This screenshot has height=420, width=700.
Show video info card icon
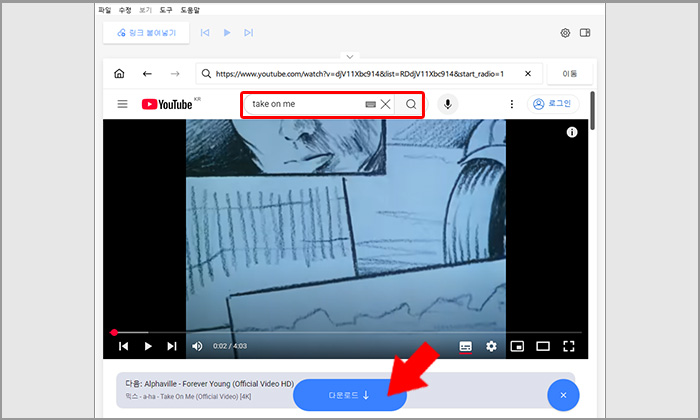coord(572,132)
